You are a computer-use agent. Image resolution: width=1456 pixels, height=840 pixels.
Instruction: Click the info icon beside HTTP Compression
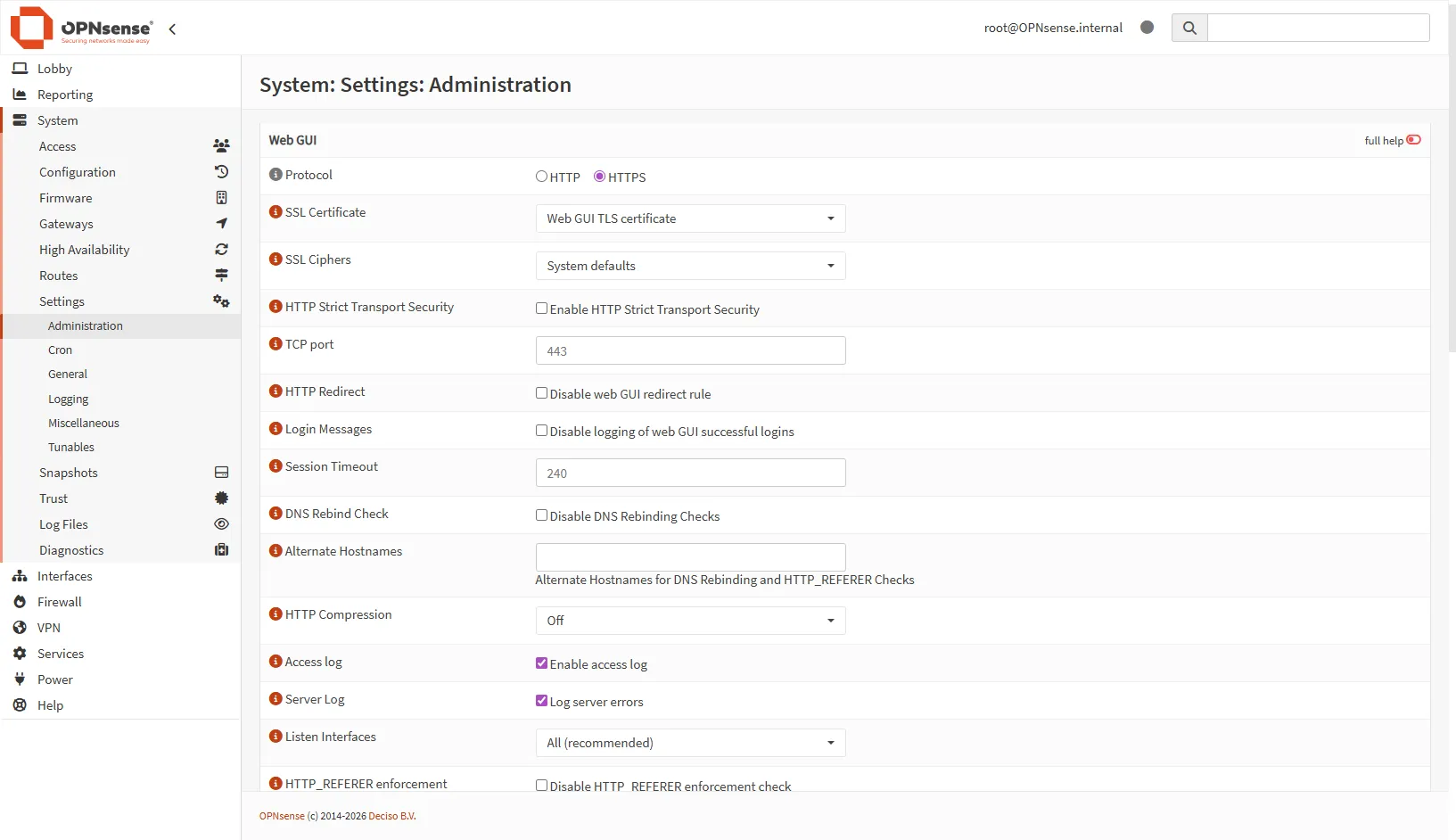click(276, 614)
